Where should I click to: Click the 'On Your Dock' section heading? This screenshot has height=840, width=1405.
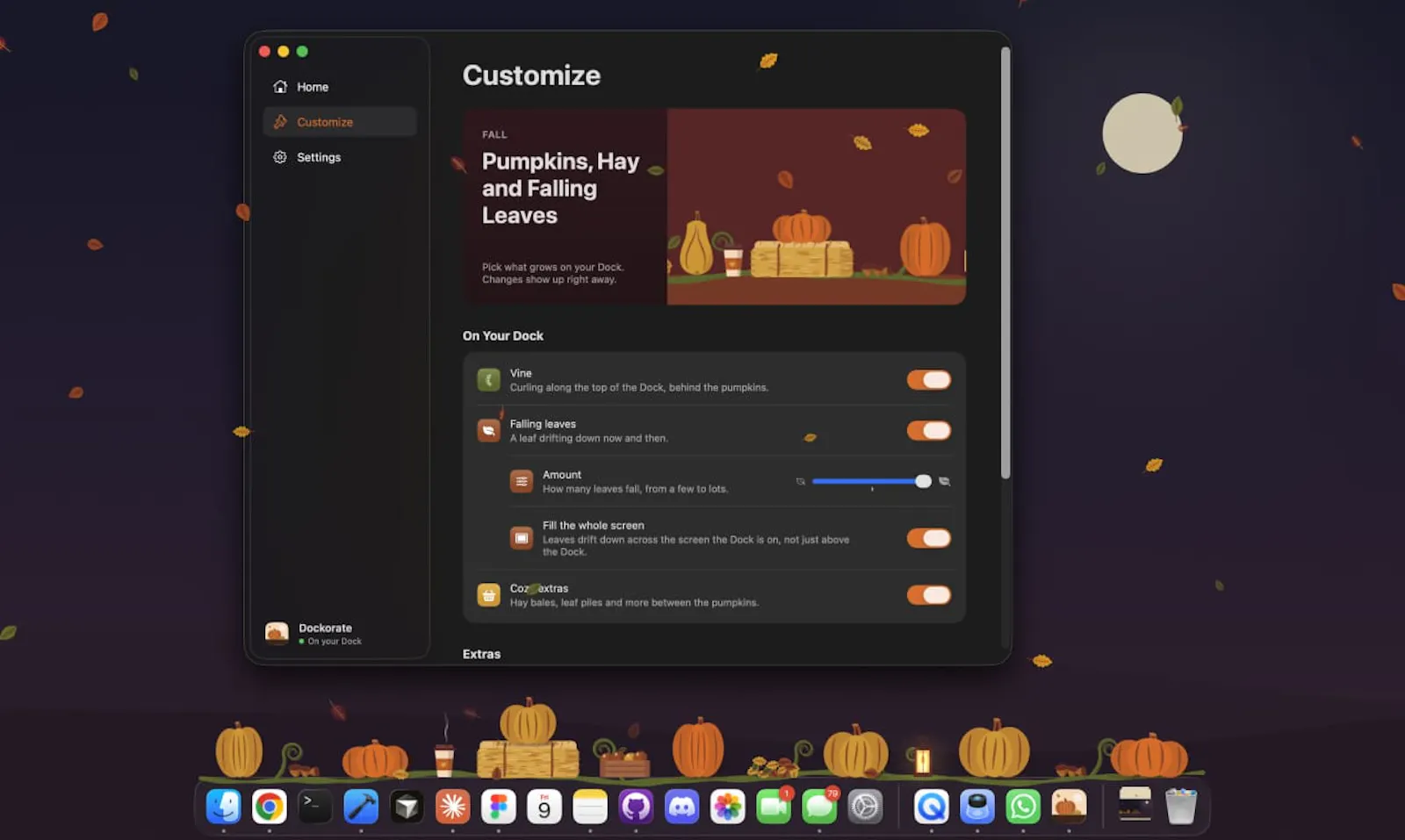coord(503,335)
